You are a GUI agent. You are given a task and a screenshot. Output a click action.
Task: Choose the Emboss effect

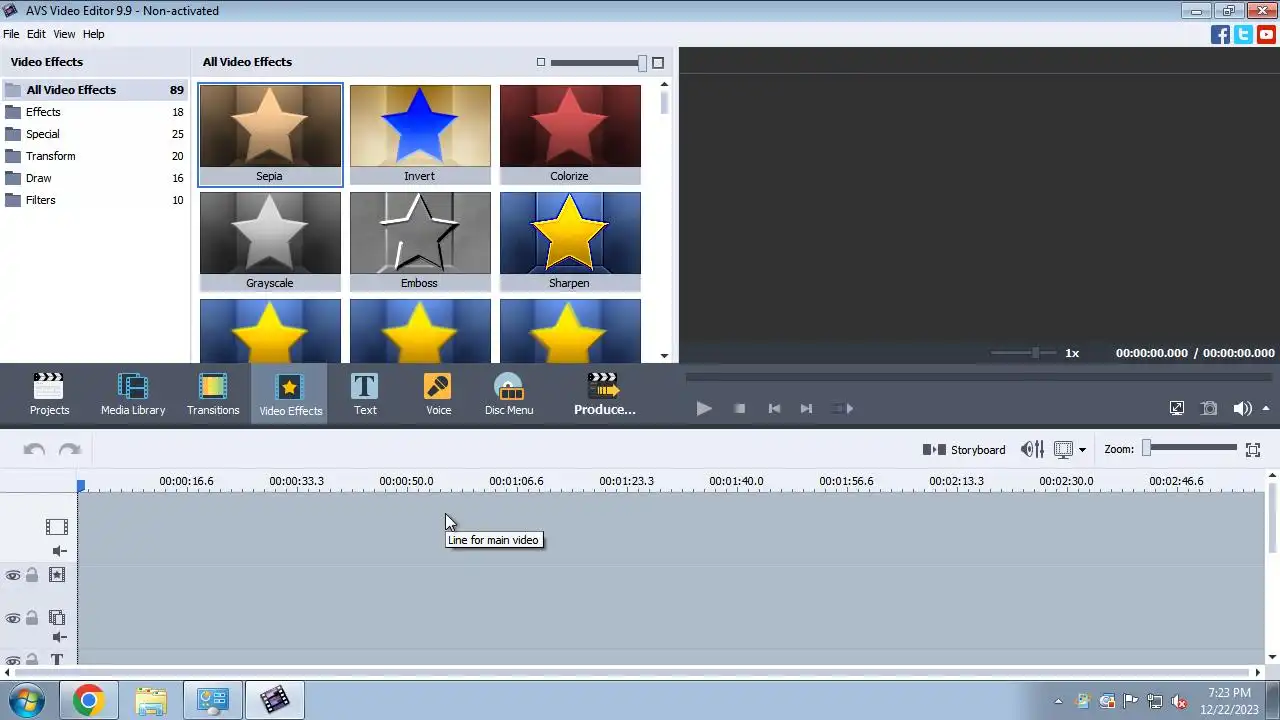click(420, 241)
